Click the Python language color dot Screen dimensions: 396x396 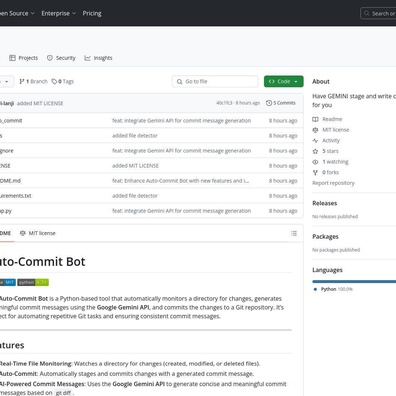coord(315,289)
